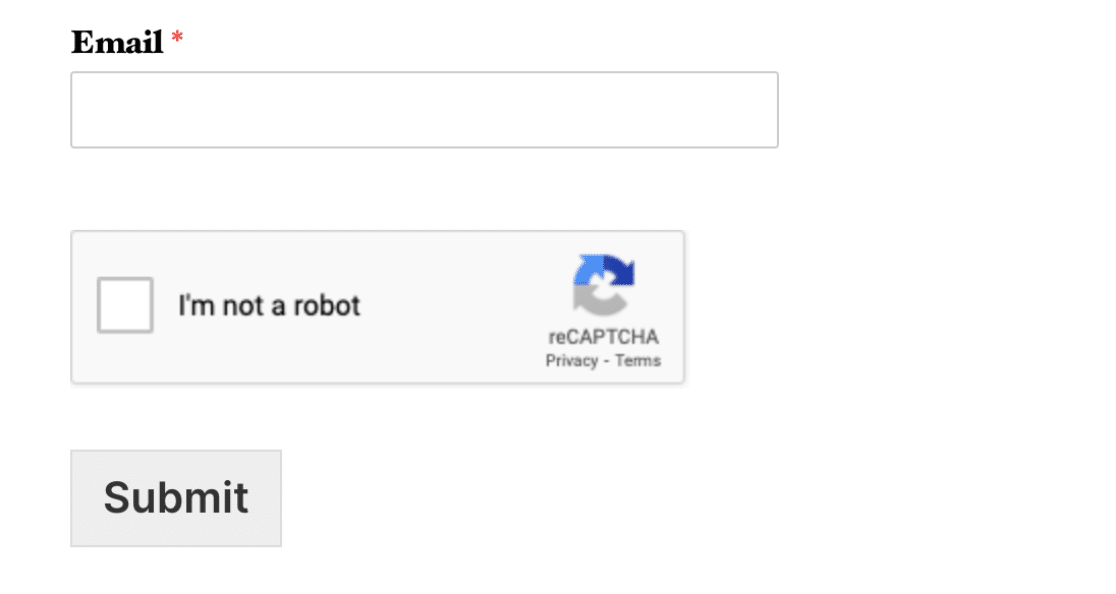Toggle the robot verification checkbox

[x=125, y=305]
